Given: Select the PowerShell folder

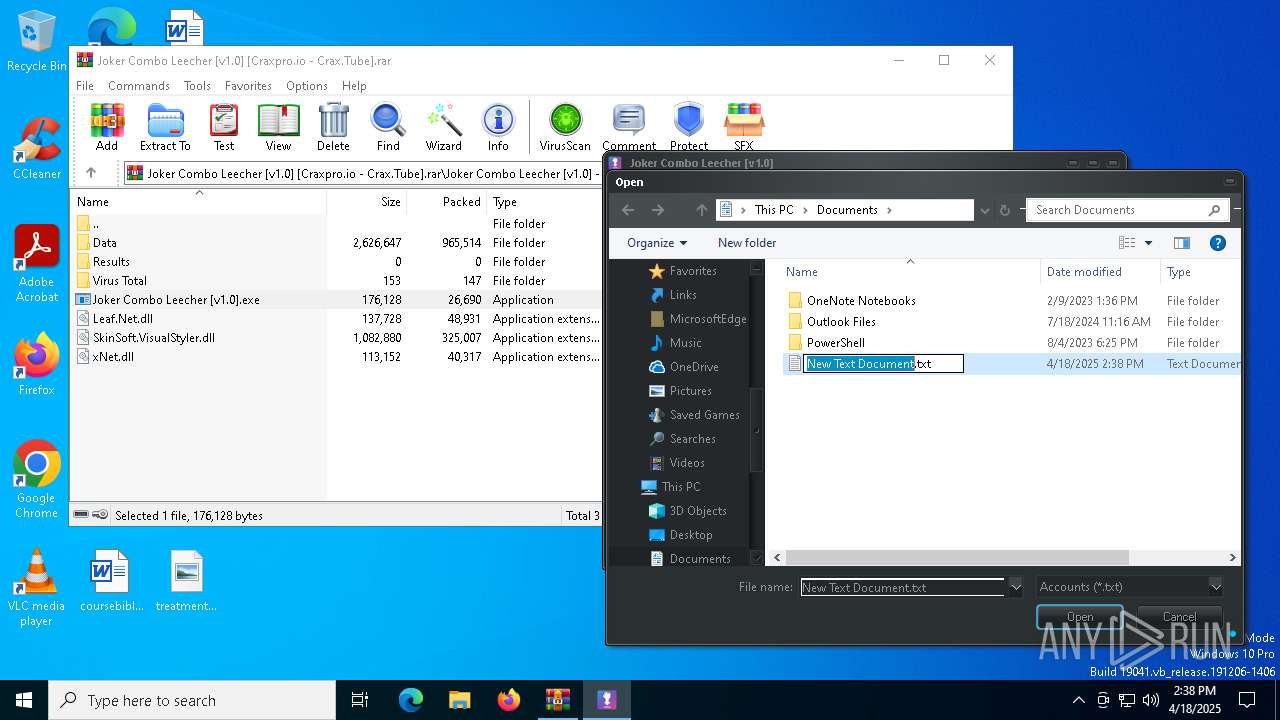Looking at the screenshot, I should pyautogui.click(x=836, y=342).
